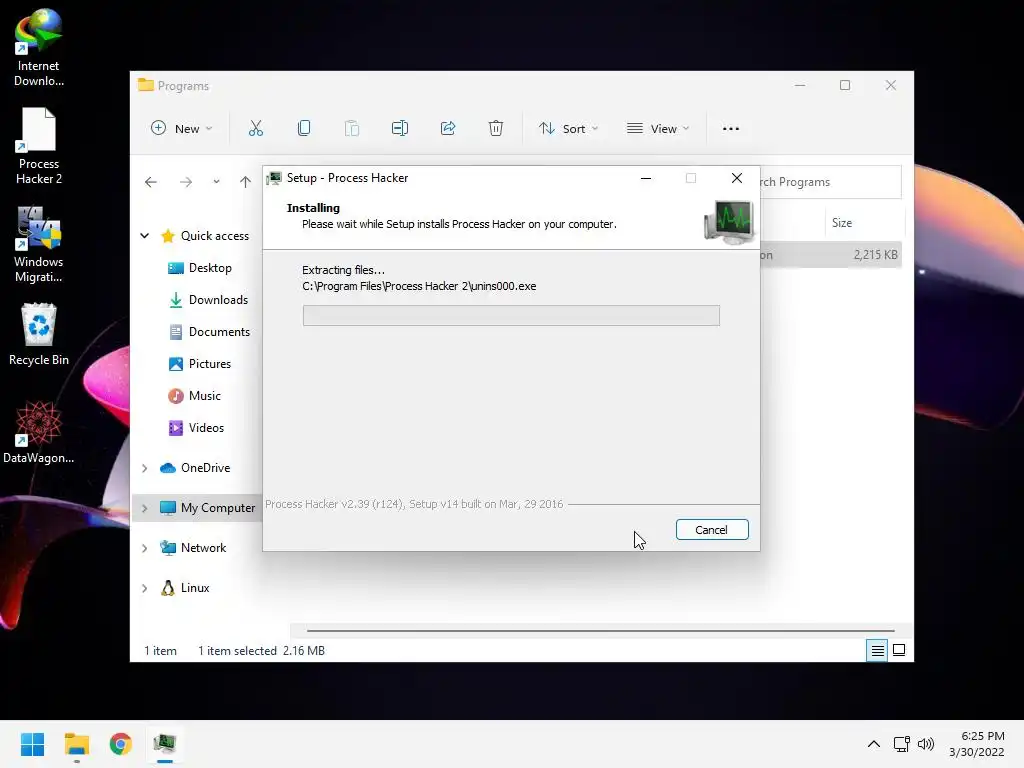
Task: Open the View dropdown menu
Action: tap(658, 128)
